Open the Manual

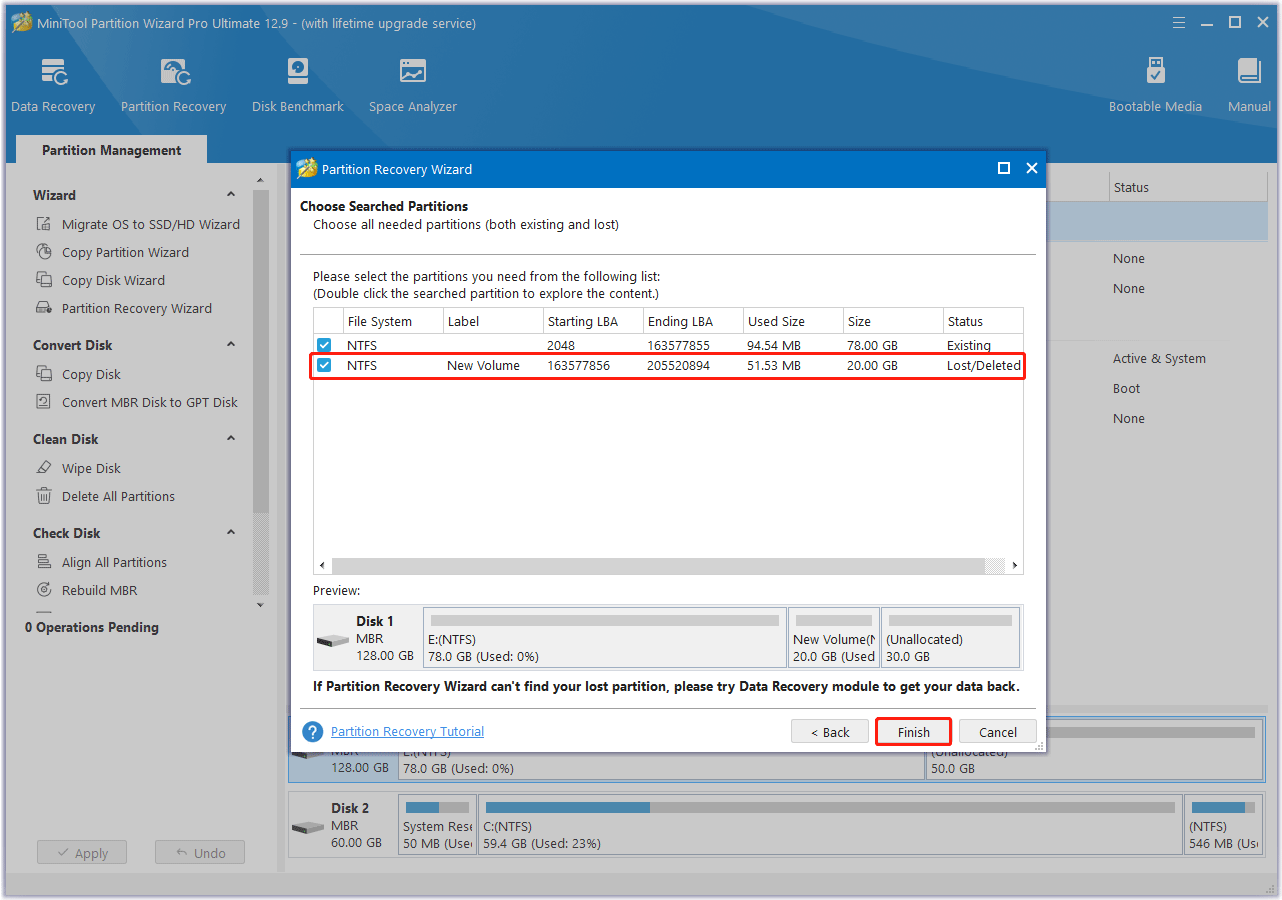[x=1249, y=84]
